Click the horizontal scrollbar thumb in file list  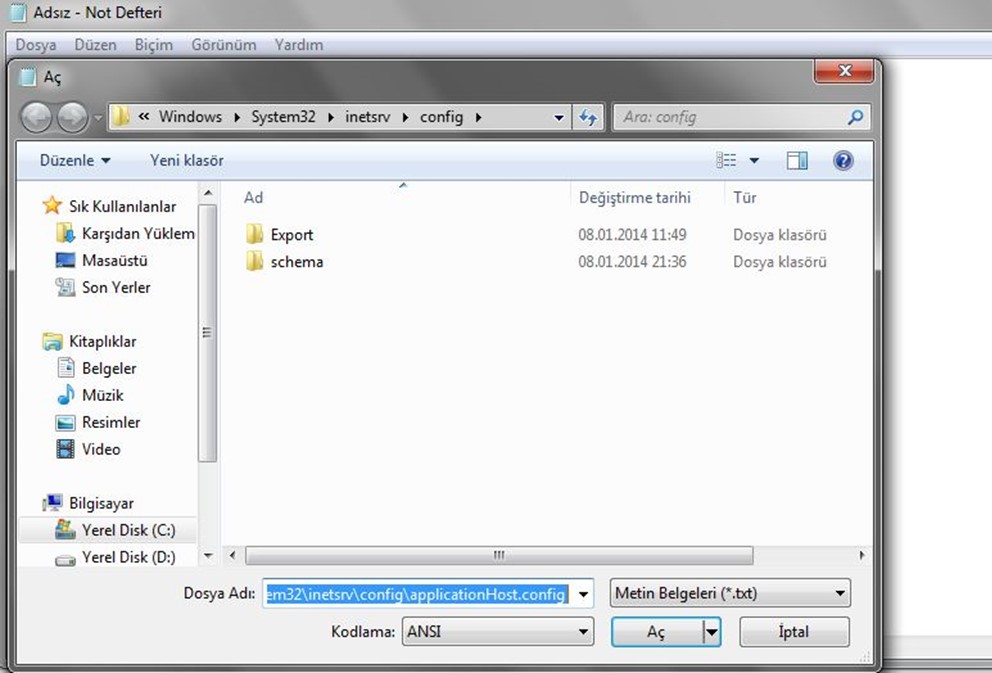point(499,555)
